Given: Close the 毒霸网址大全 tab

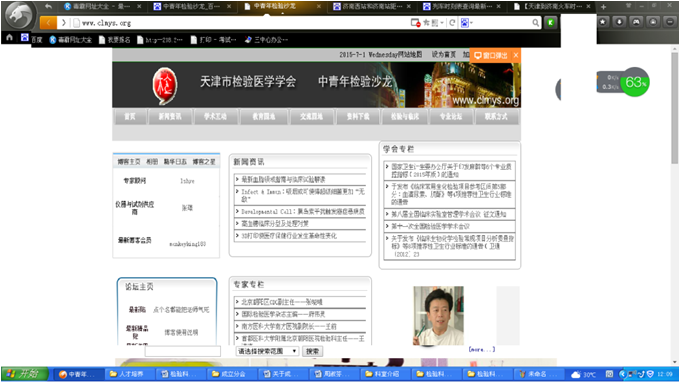Looking at the screenshot, I should click(139, 7).
